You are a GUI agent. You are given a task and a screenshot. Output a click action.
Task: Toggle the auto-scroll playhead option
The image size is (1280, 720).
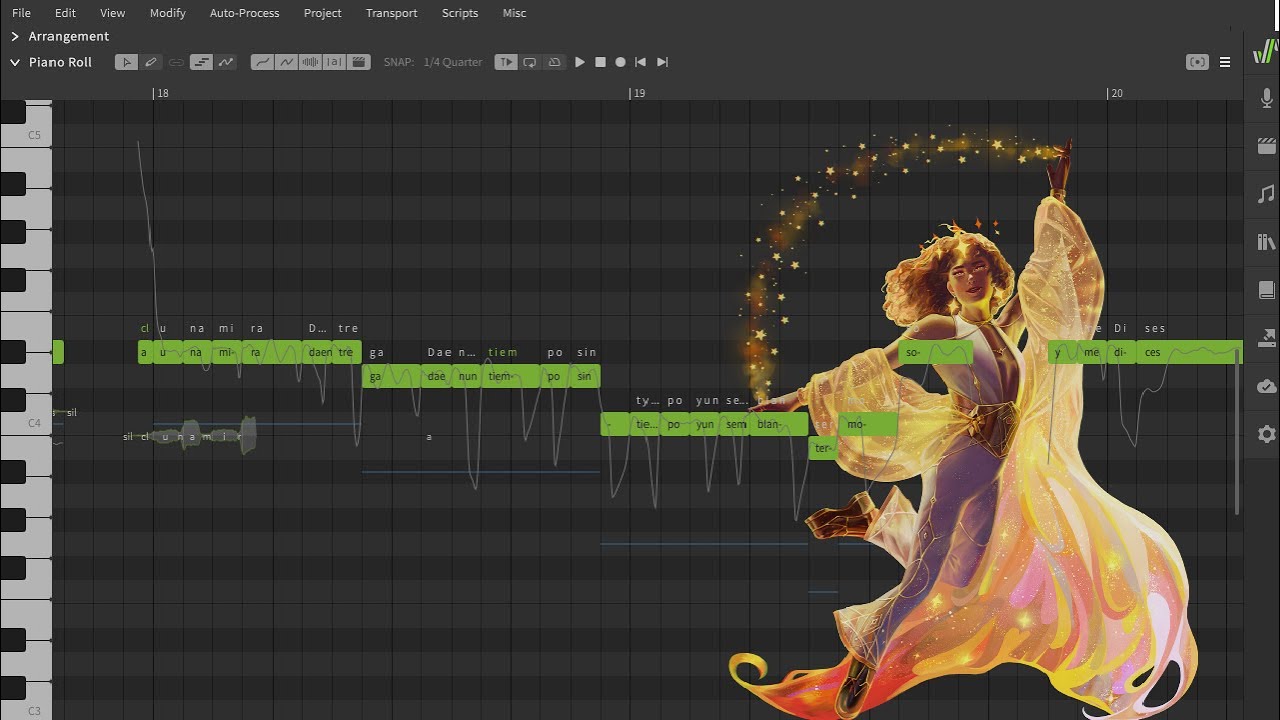coord(506,62)
